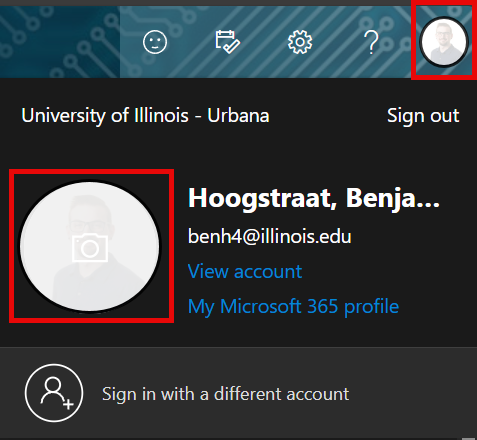Click the dark circuit banner left of smiley
The width and height of the screenshot is (477, 440).
(x=60, y=42)
